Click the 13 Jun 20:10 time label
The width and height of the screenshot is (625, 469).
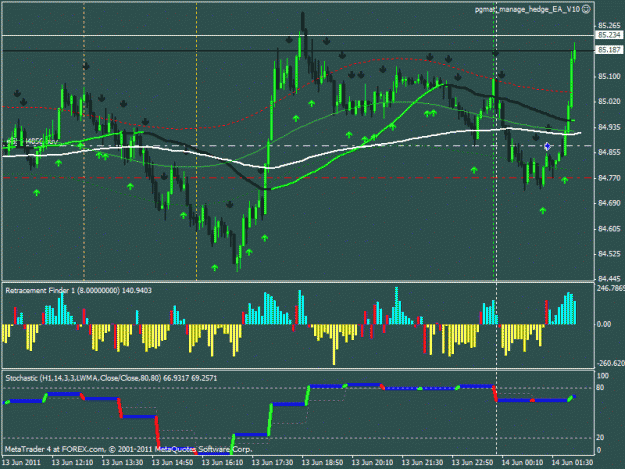pos(372,463)
